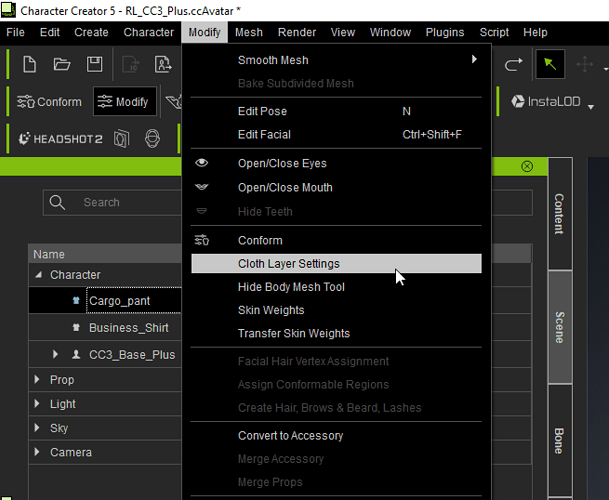Viewport: 609px width, 500px height.
Task: Click the magnifier search icon
Action: 57,202
